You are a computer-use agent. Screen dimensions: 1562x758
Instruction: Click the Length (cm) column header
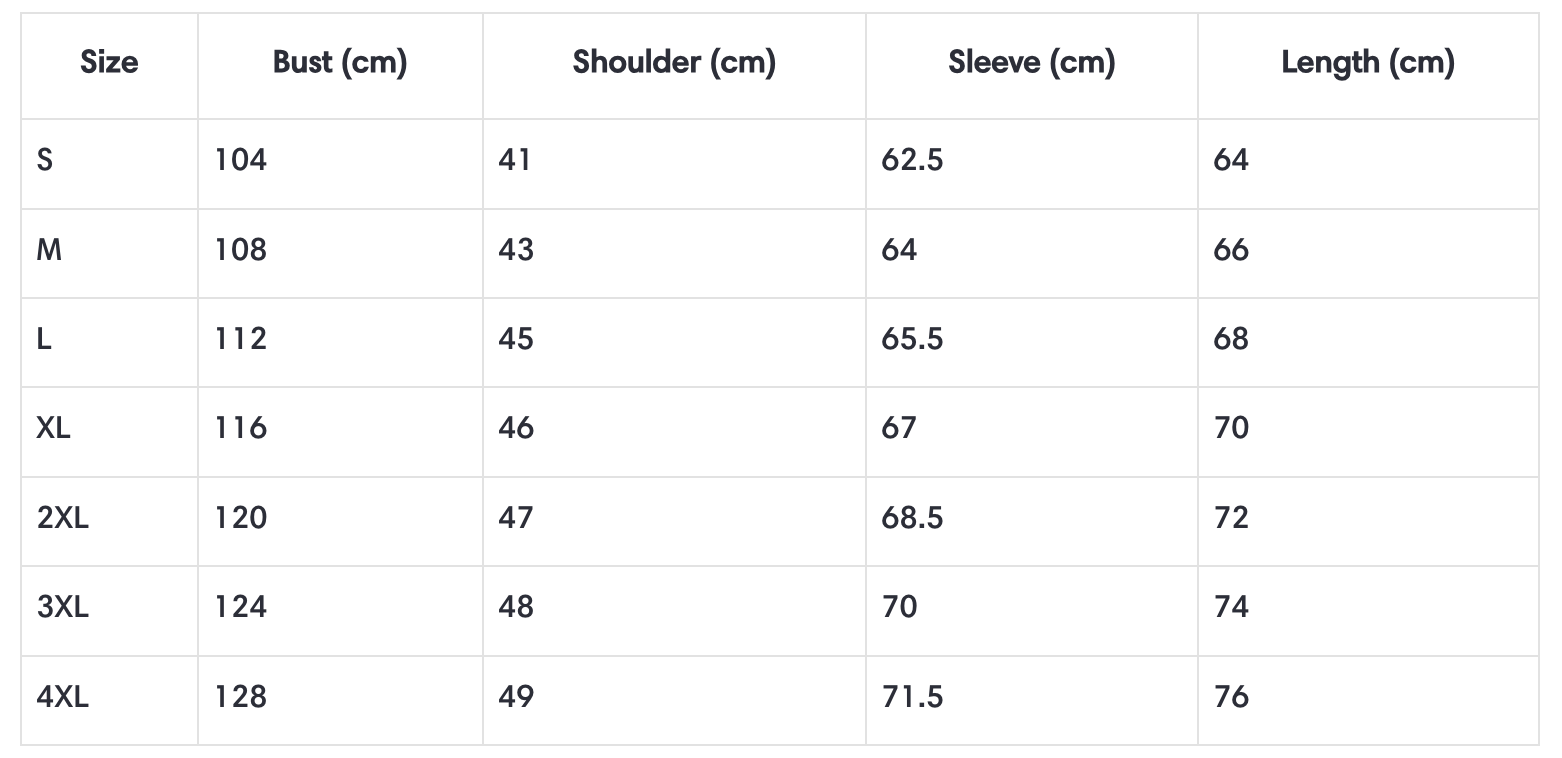1368,62
